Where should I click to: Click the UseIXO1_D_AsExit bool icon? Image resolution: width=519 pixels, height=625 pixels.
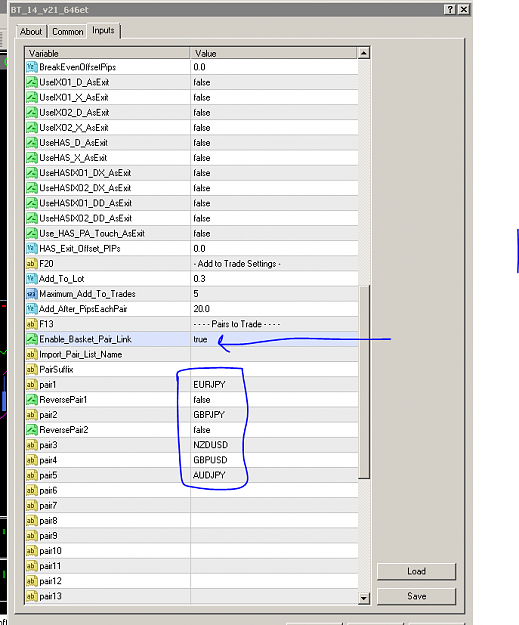coord(31,82)
